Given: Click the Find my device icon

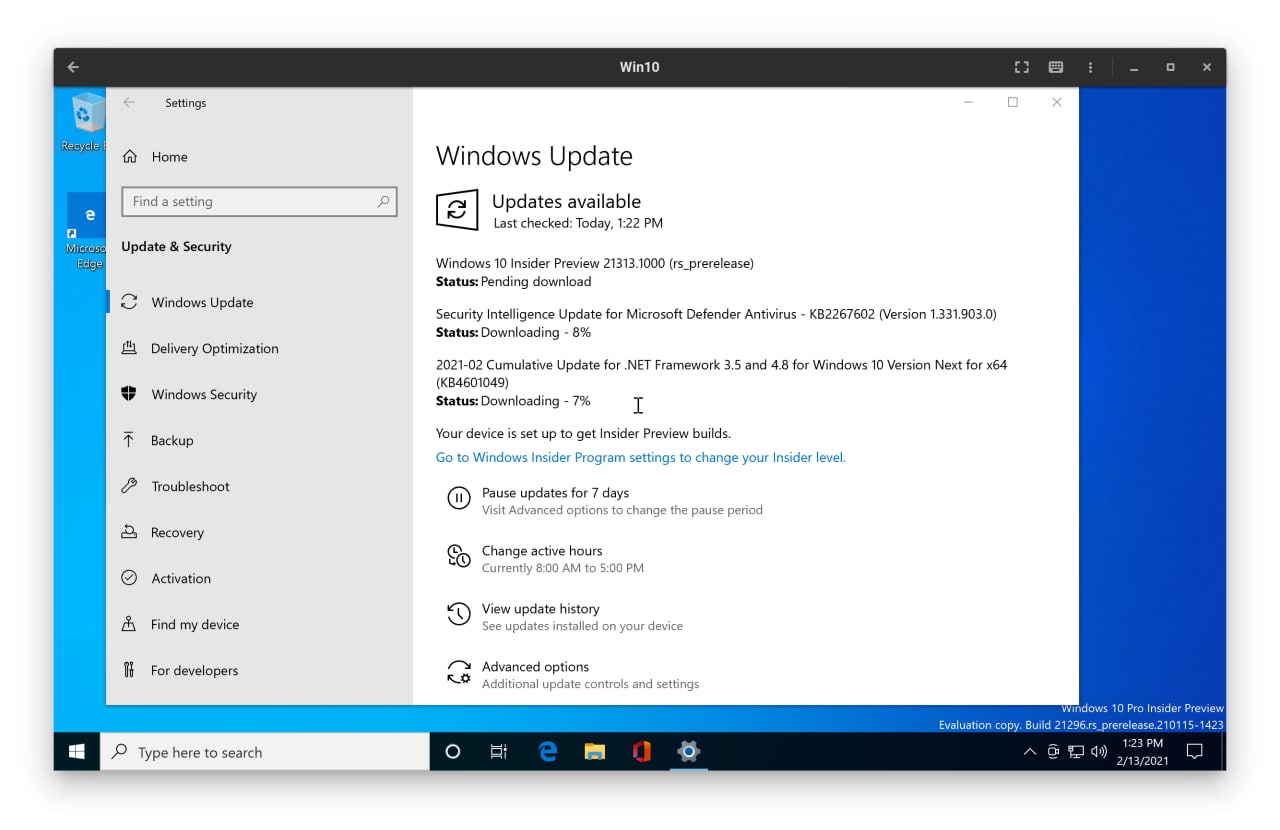Looking at the screenshot, I should coord(129,624).
